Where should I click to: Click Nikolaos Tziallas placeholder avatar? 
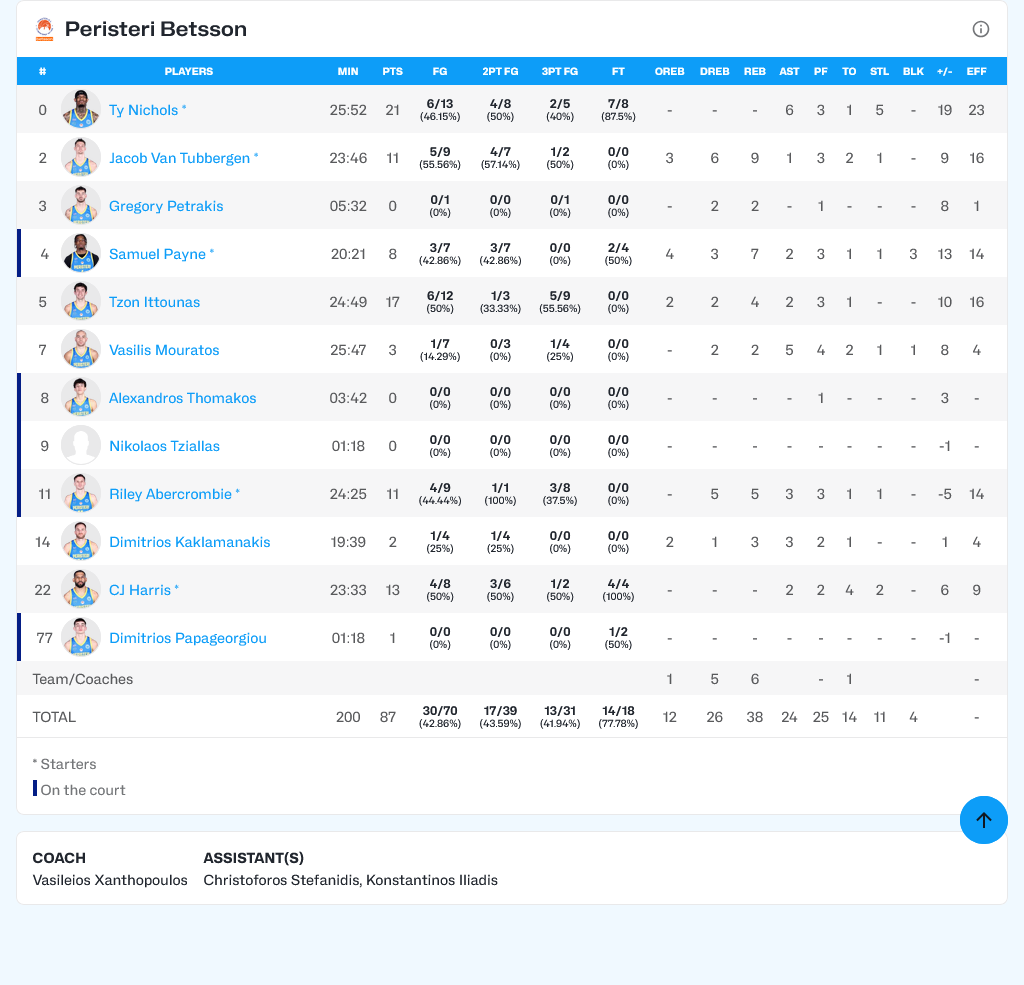click(81, 446)
